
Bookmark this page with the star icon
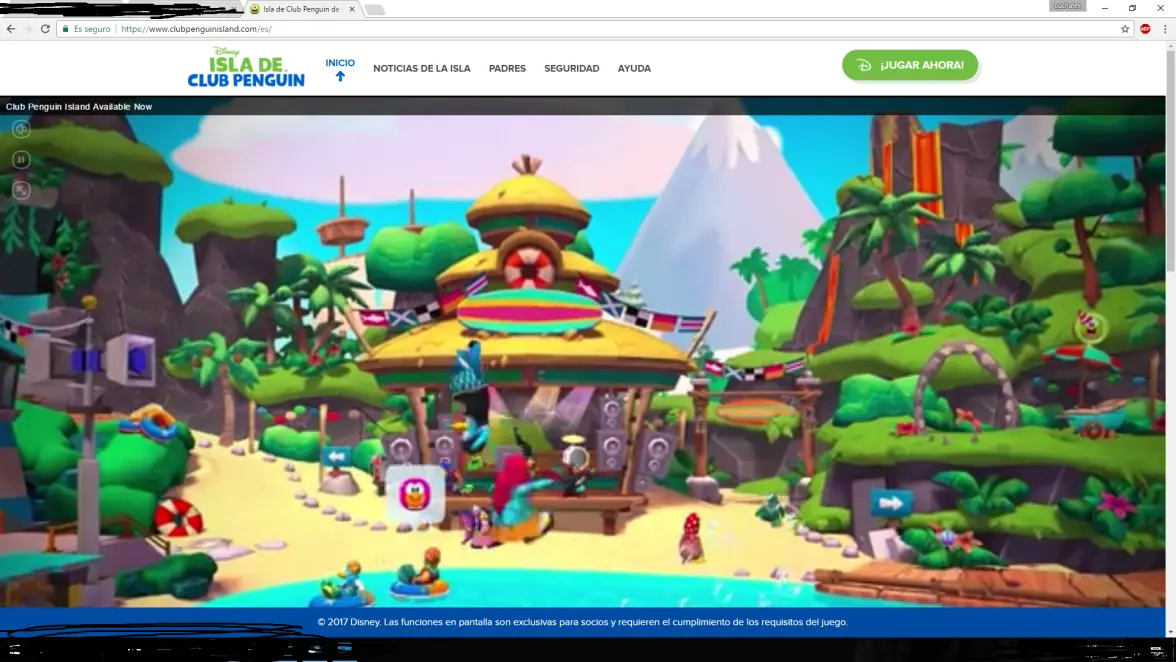[x=1125, y=28]
